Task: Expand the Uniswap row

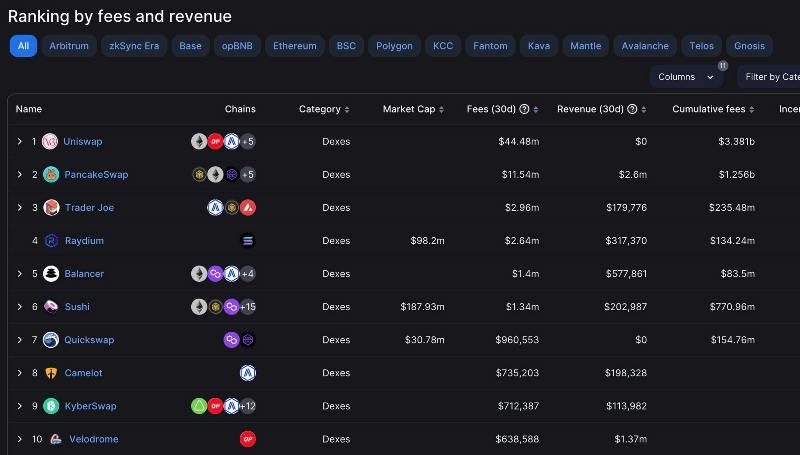Action: click(x=19, y=142)
